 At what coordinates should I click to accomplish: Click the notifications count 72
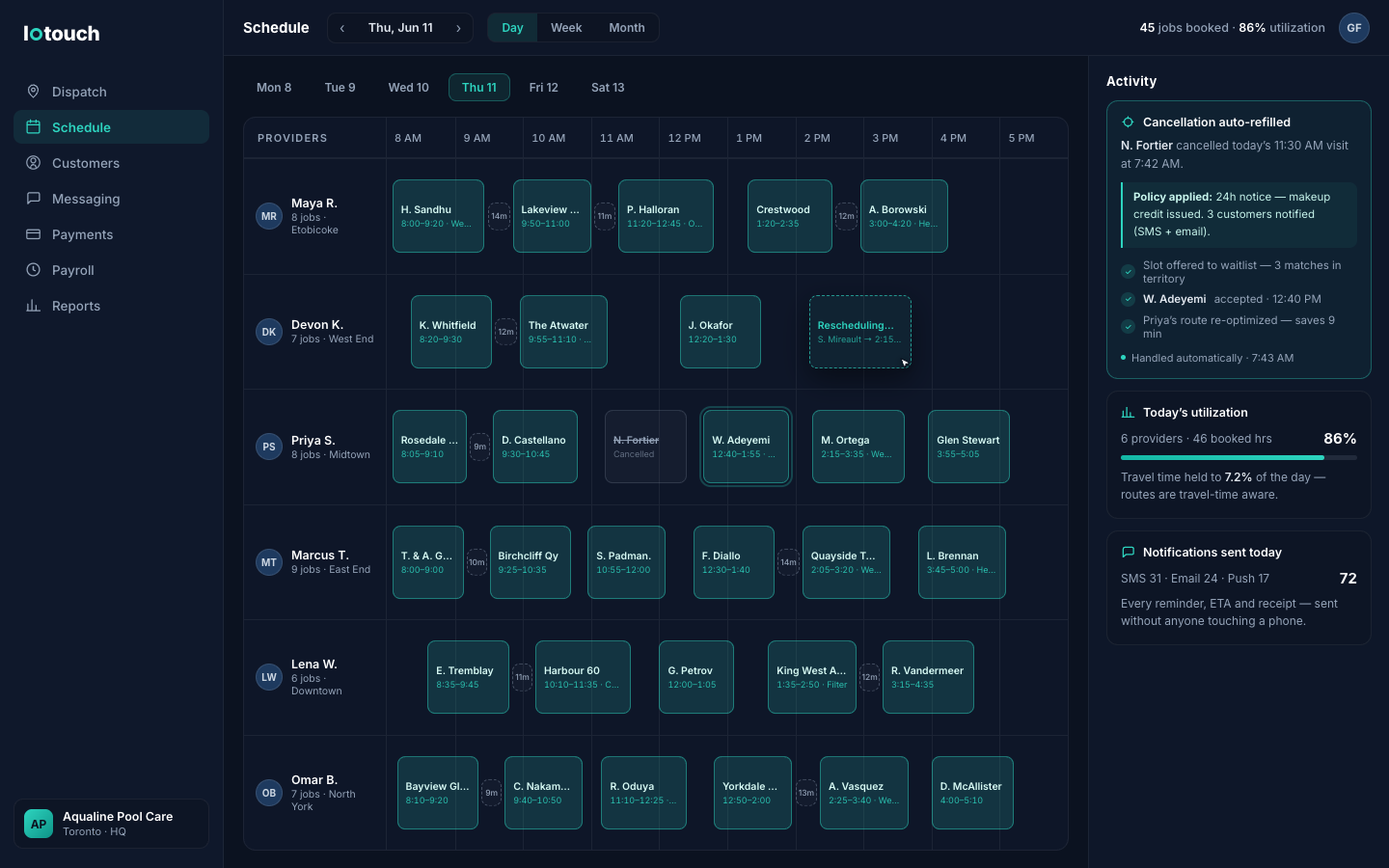[x=1348, y=579]
